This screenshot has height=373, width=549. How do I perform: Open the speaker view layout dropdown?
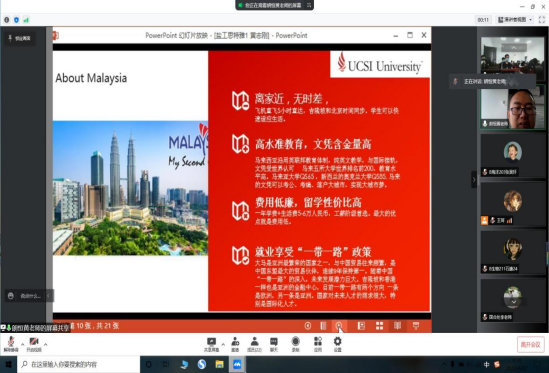coord(515,20)
